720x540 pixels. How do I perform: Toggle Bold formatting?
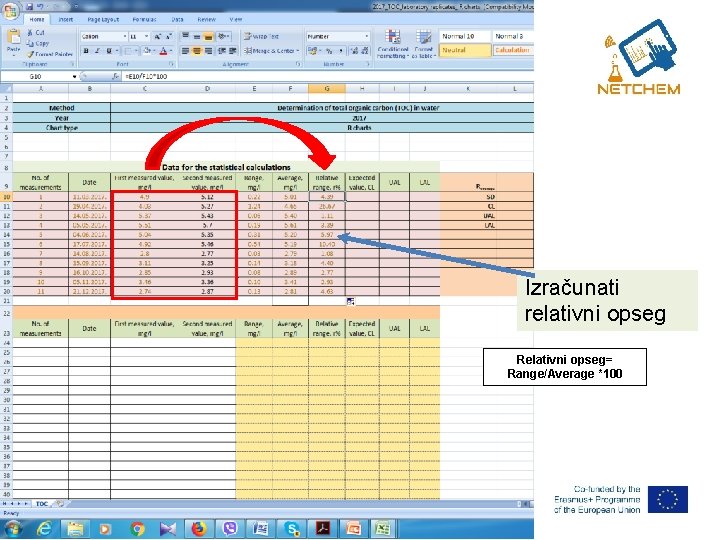(86, 51)
